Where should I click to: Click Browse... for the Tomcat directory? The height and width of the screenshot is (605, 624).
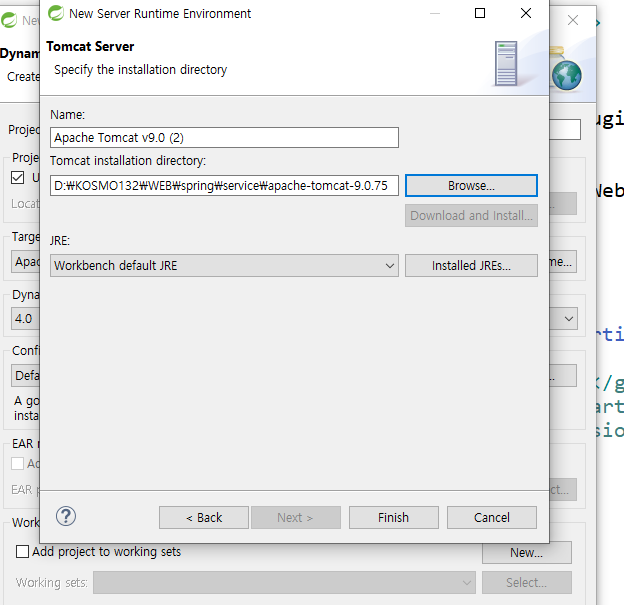[x=471, y=185]
